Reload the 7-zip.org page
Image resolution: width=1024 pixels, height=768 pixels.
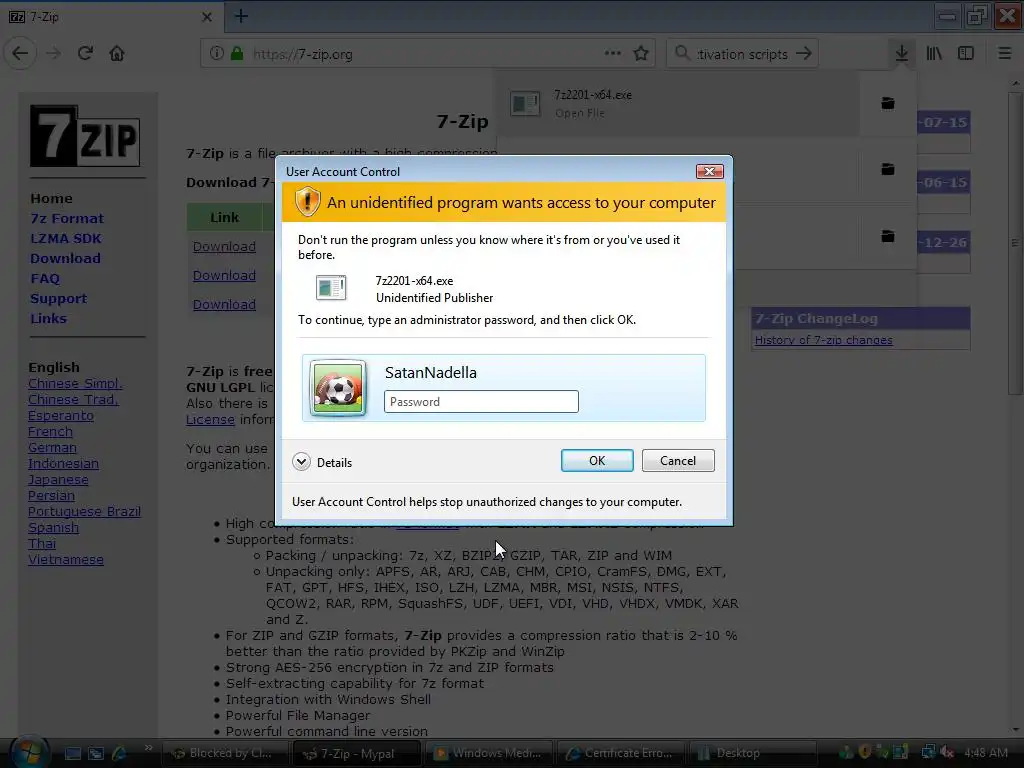tap(86, 54)
